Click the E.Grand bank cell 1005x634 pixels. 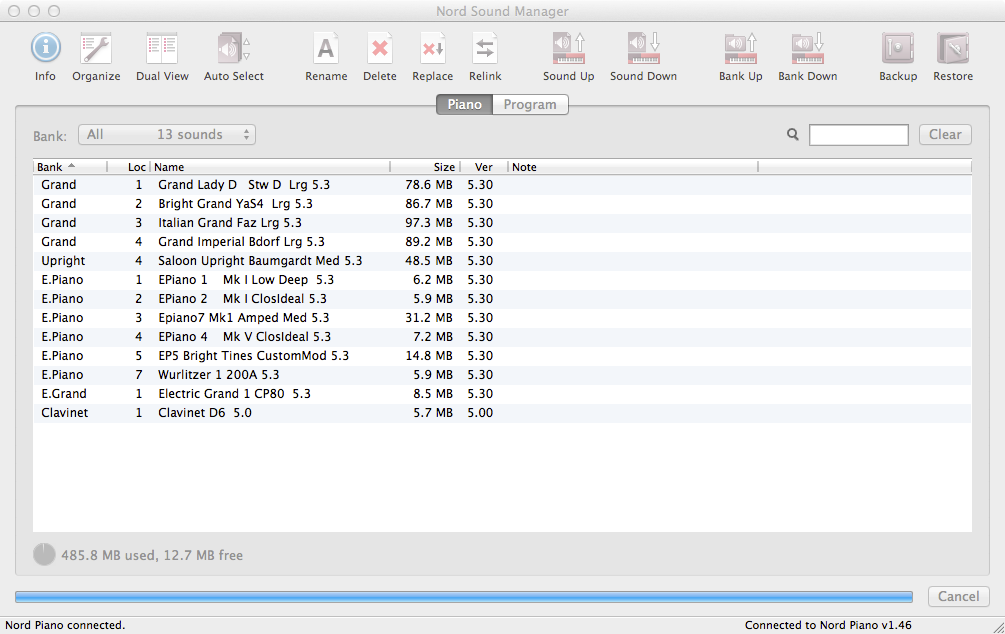point(63,394)
